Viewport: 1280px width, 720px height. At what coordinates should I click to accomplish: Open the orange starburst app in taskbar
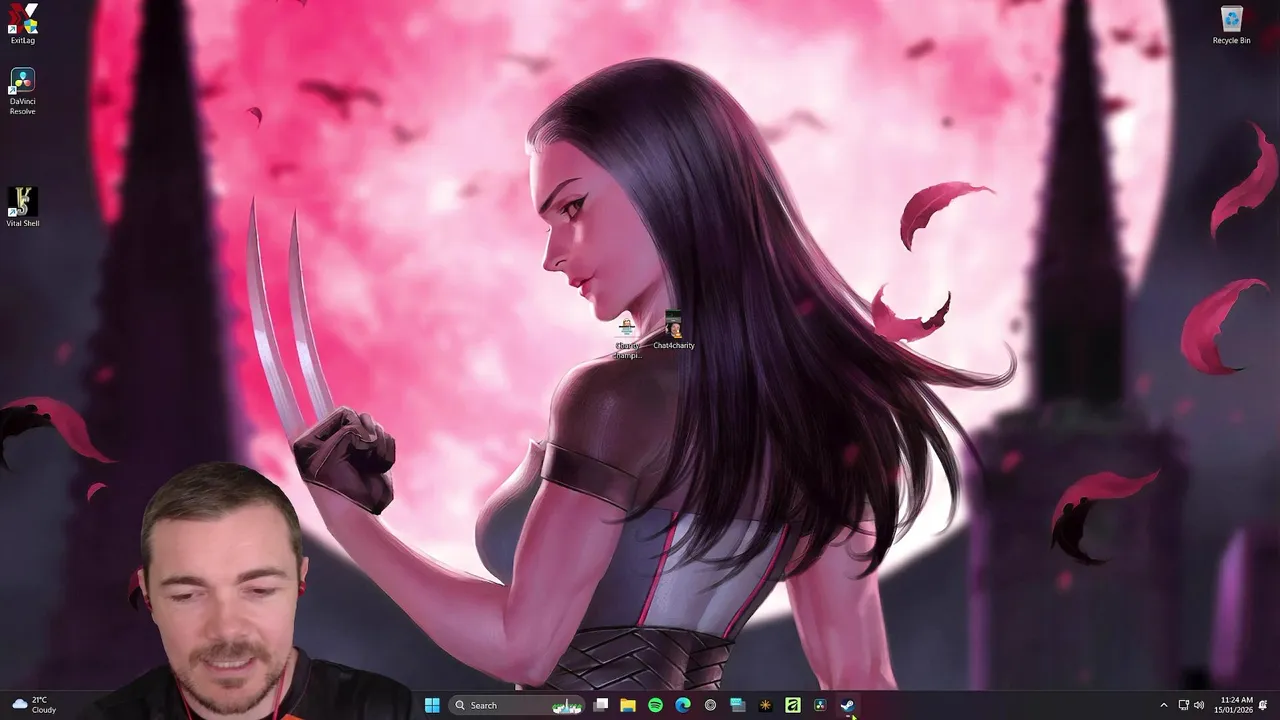pos(765,705)
